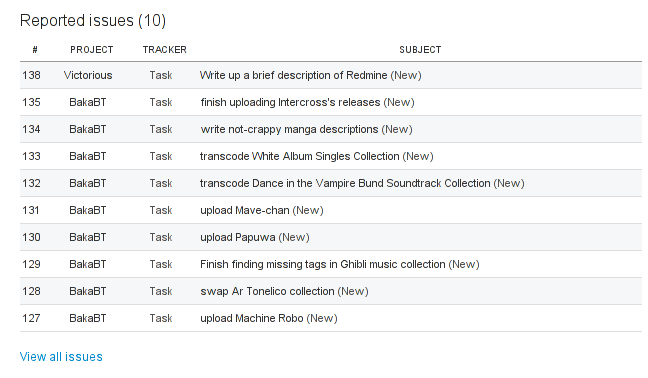Open 'swap Ar Tonelico collection' issue
648x378 pixels.
coord(267,291)
